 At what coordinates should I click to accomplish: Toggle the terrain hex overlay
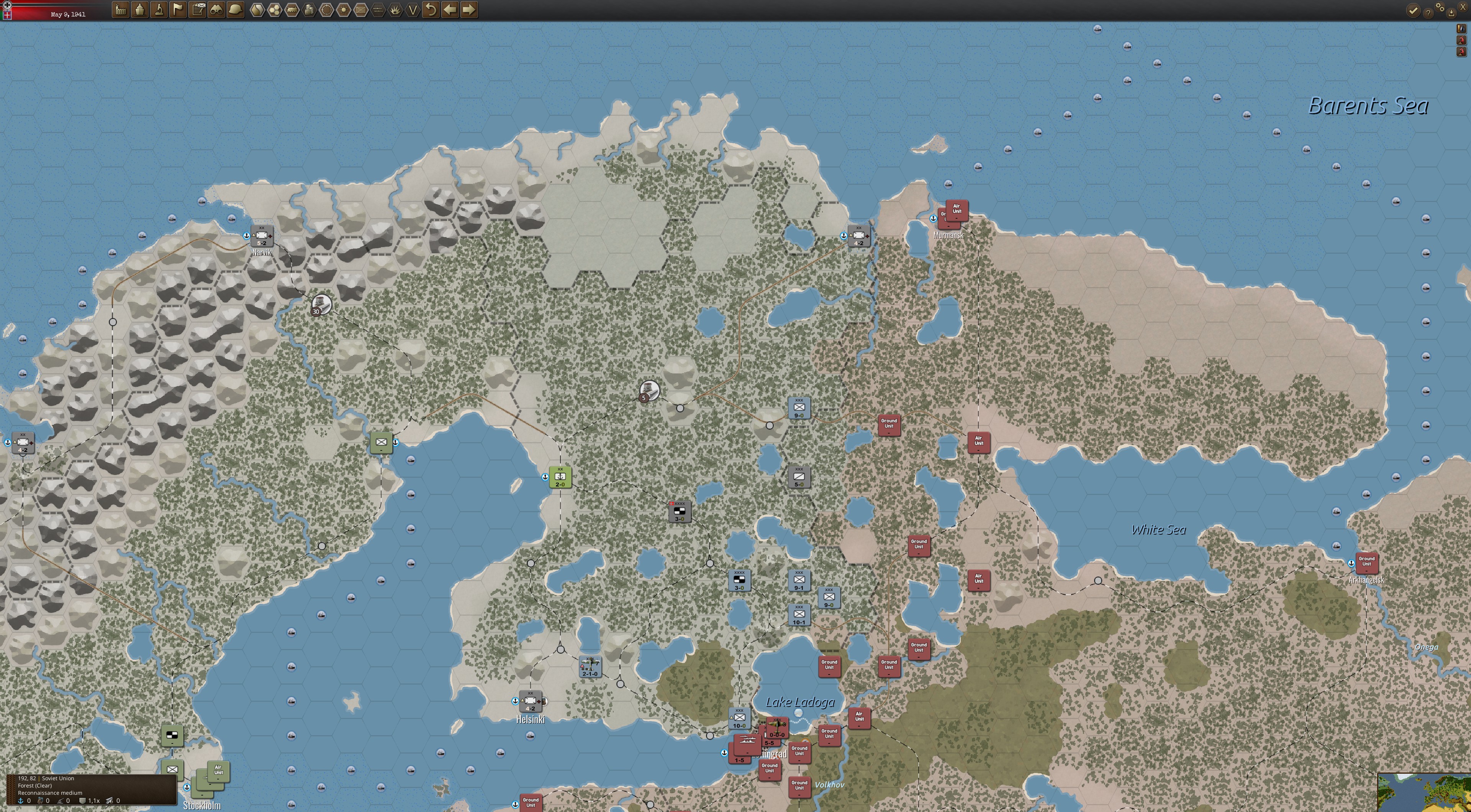tap(257, 10)
